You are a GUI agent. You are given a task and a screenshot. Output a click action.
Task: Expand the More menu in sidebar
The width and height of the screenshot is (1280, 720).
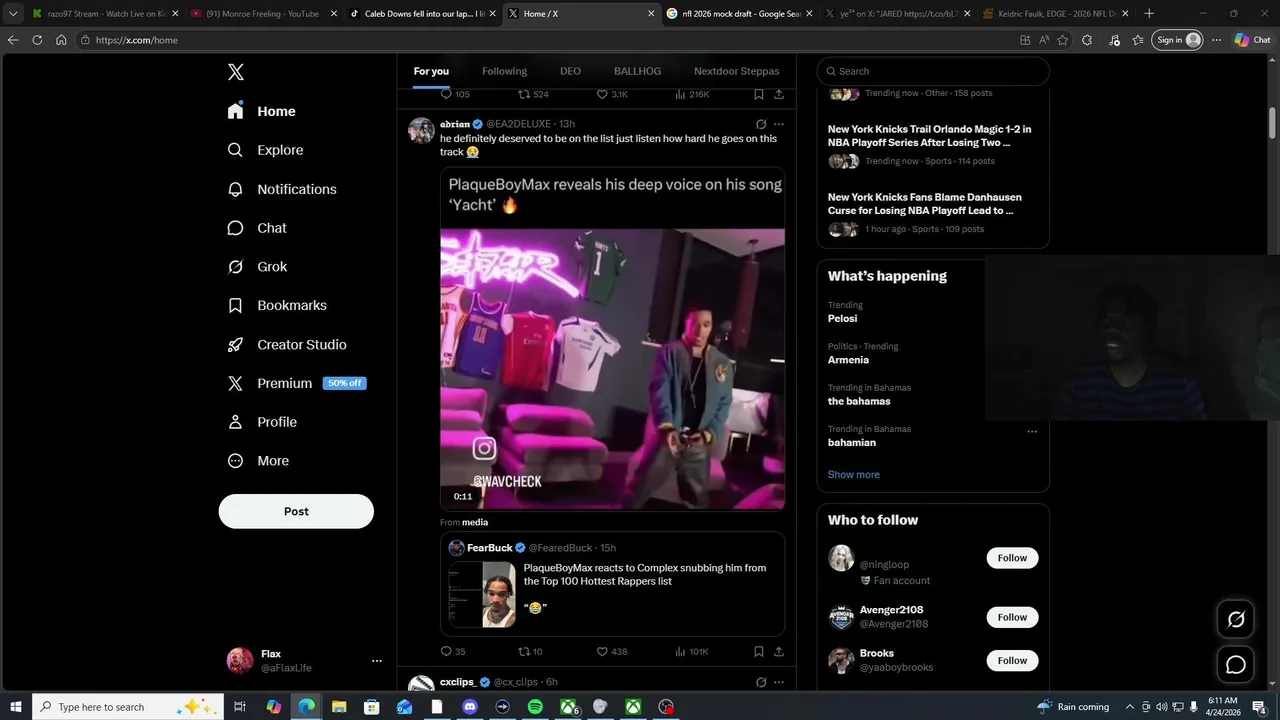click(x=258, y=461)
